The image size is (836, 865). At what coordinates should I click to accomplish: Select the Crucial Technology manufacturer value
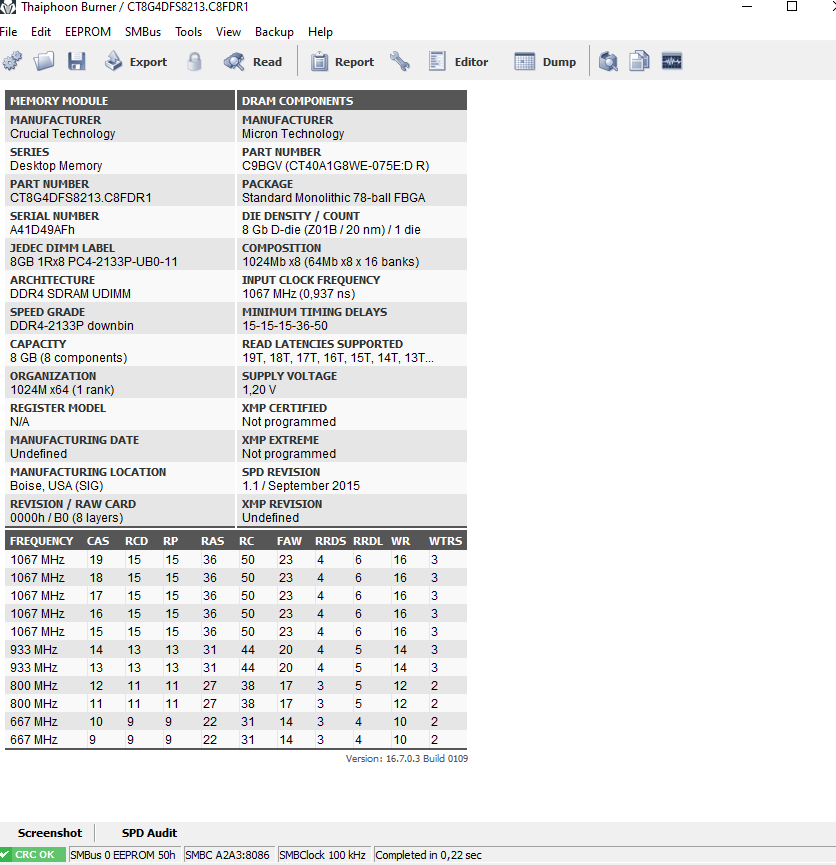(x=62, y=134)
